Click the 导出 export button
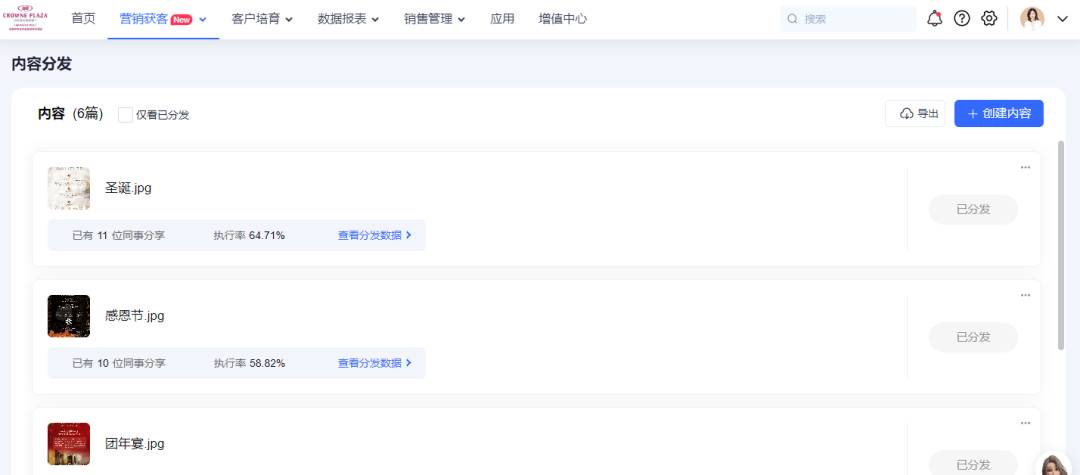Screen dimensions: 1080x475 (914, 114)
